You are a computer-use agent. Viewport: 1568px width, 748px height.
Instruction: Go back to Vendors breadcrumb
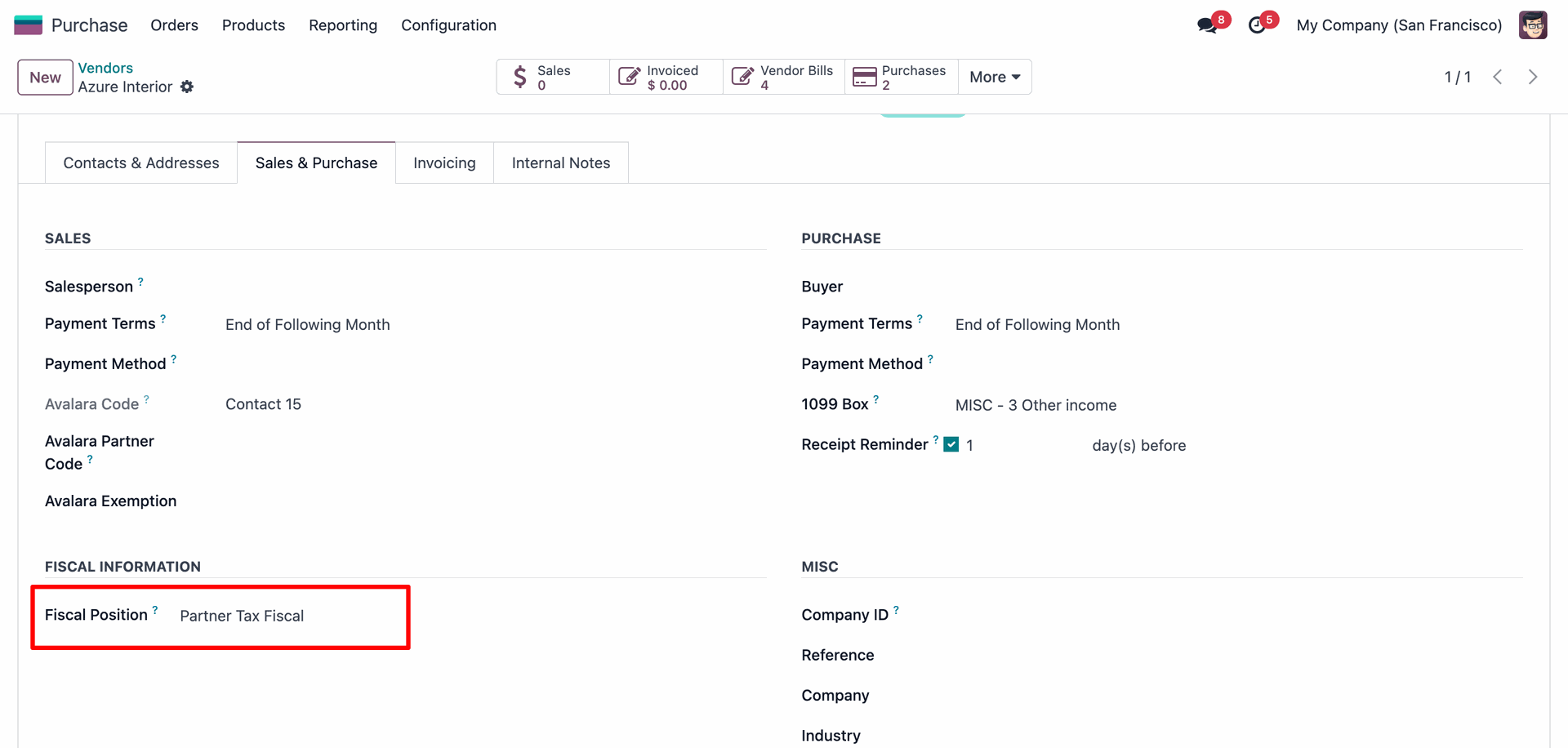(x=105, y=68)
